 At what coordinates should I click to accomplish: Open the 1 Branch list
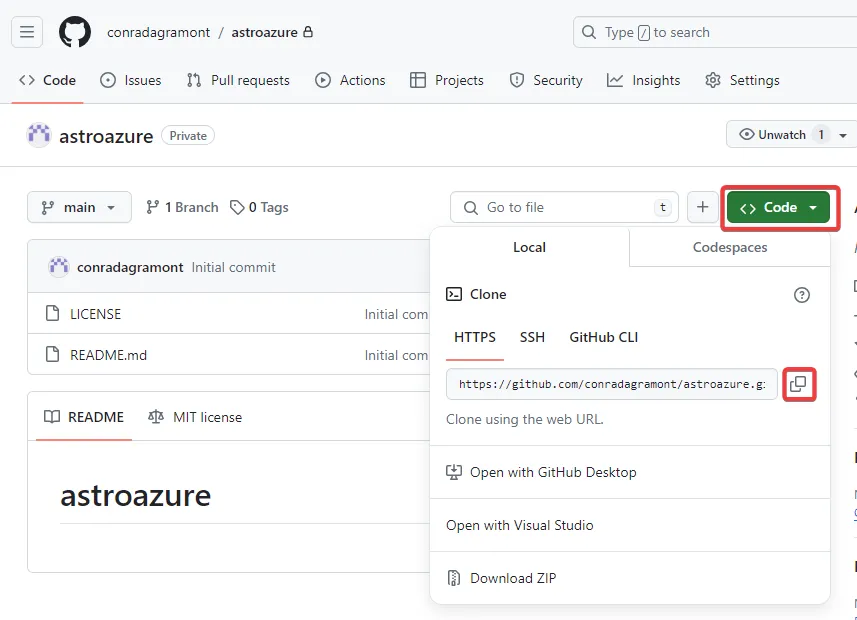[182, 207]
